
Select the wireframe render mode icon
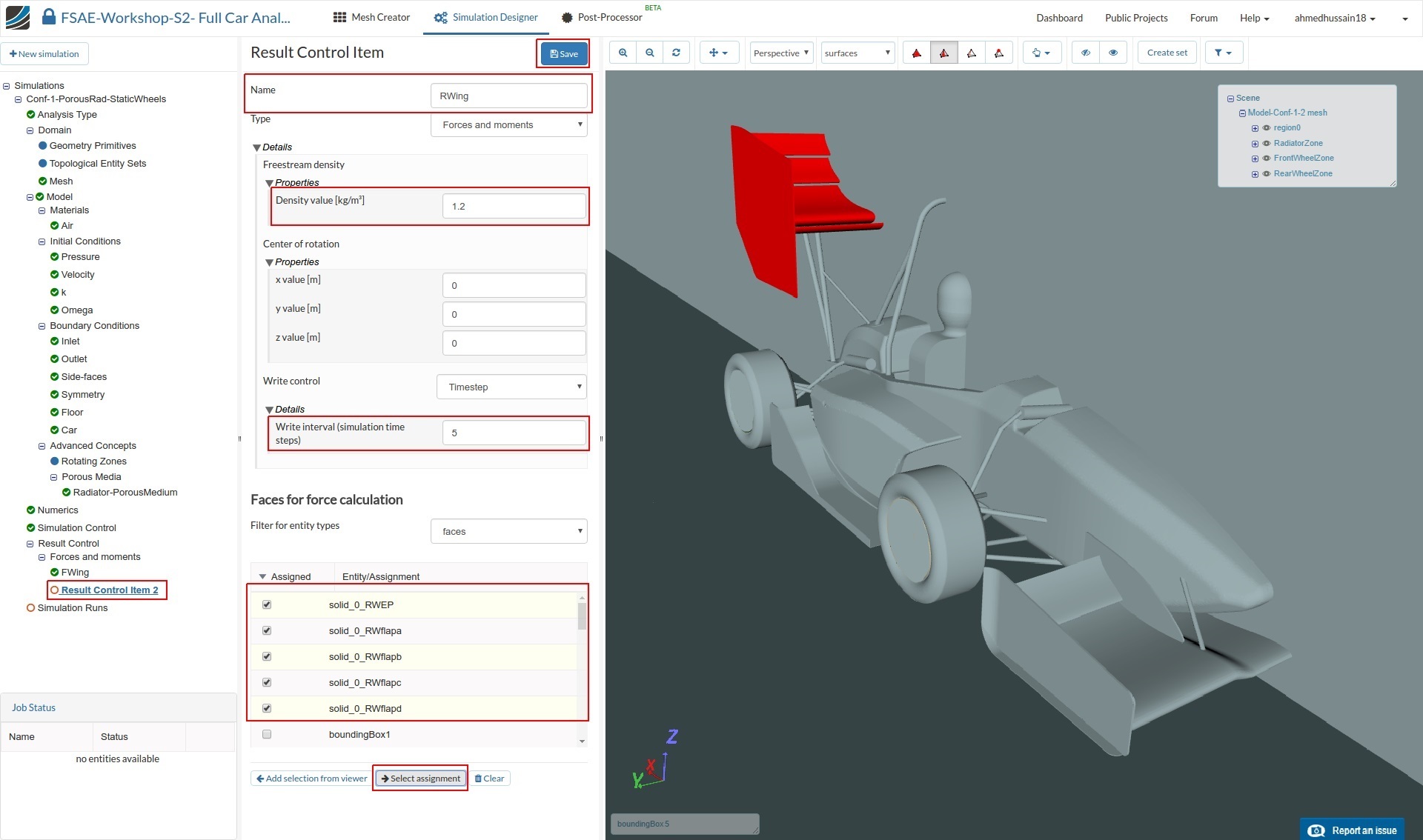pyautogui.click(x=972, y=53)
